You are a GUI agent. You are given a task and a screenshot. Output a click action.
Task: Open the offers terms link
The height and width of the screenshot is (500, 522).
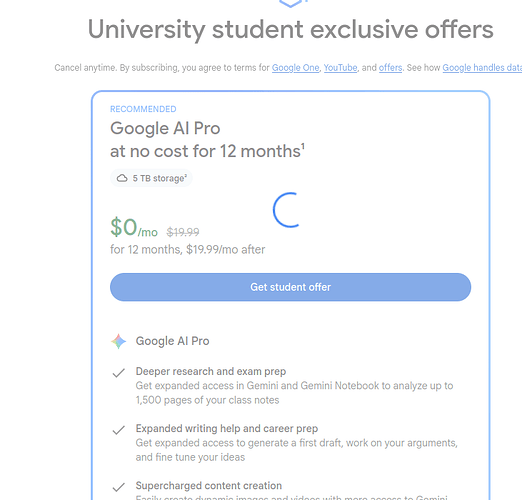pyautogui.click(x=390, y=68)
